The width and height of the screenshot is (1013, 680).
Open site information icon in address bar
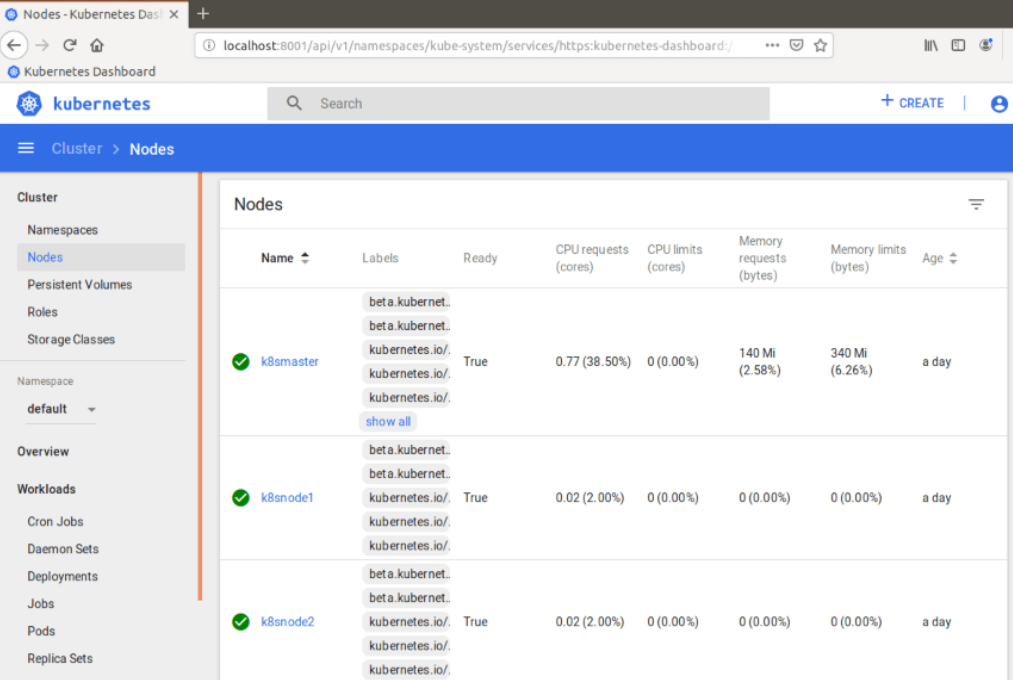point(209,45)
